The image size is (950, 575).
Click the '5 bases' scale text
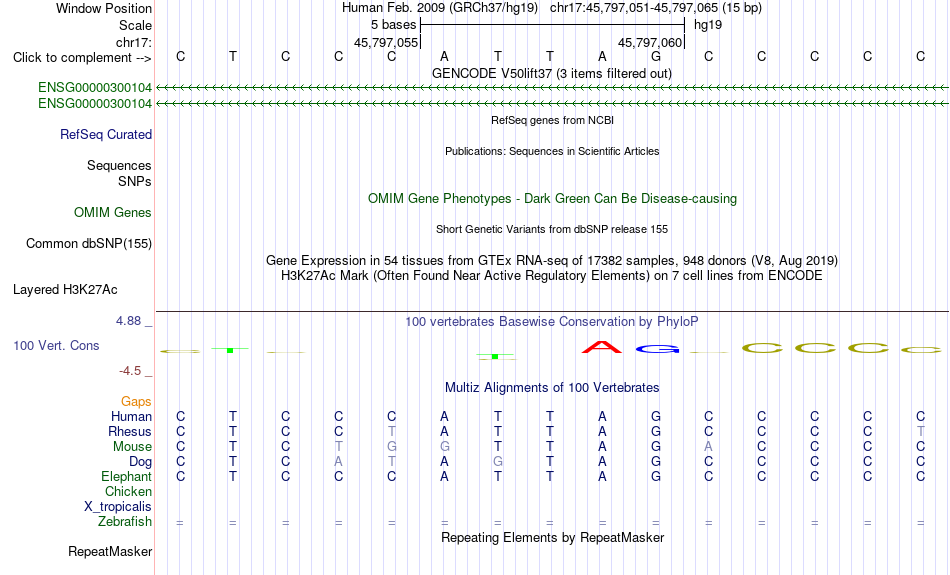pos(393,25)
